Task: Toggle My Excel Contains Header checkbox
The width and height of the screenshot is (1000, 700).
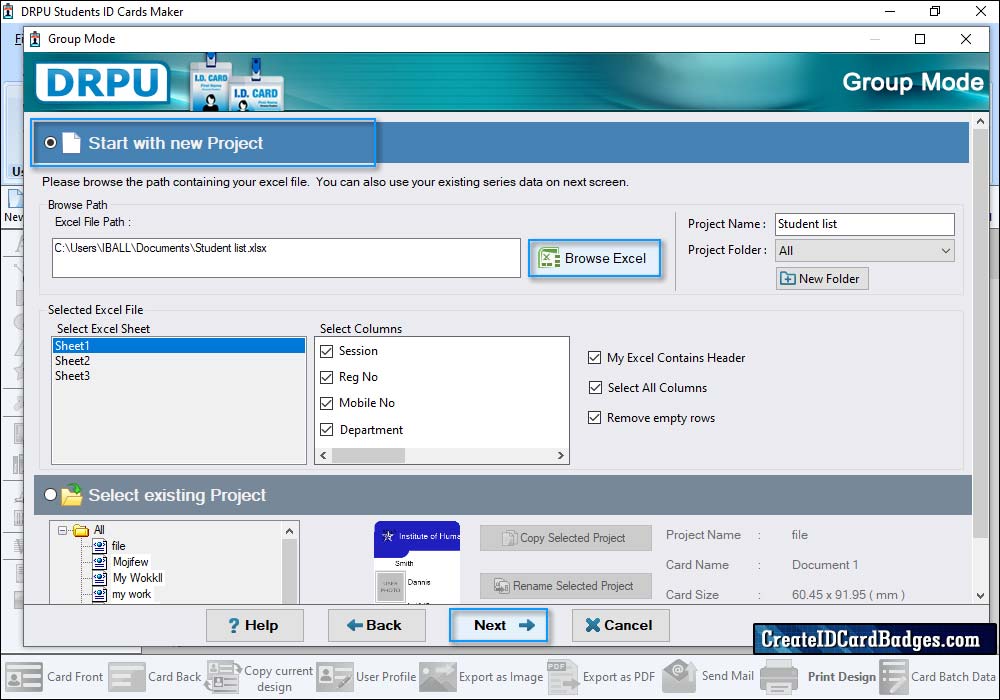Action: coord(594,358)
